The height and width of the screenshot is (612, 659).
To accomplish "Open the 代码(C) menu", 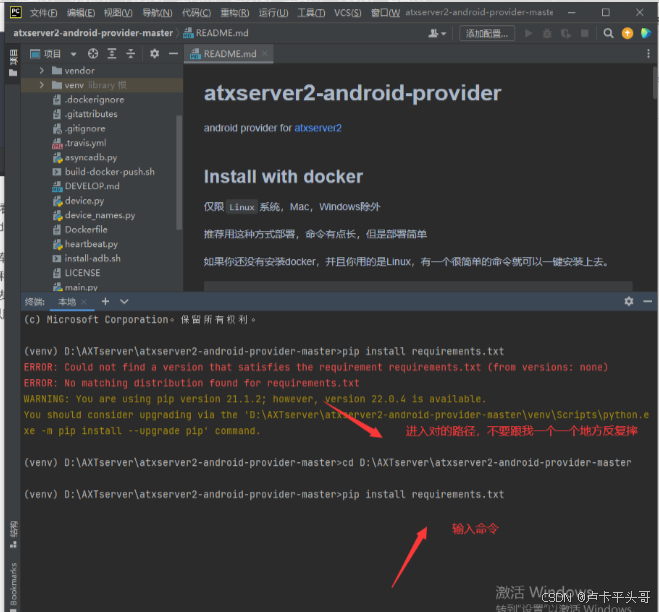I will 196,13.
